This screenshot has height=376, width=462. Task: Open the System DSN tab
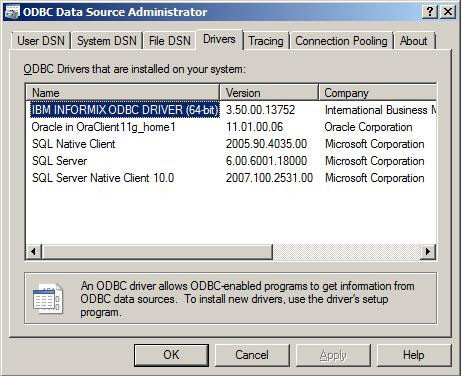click(x=107, y=41)
